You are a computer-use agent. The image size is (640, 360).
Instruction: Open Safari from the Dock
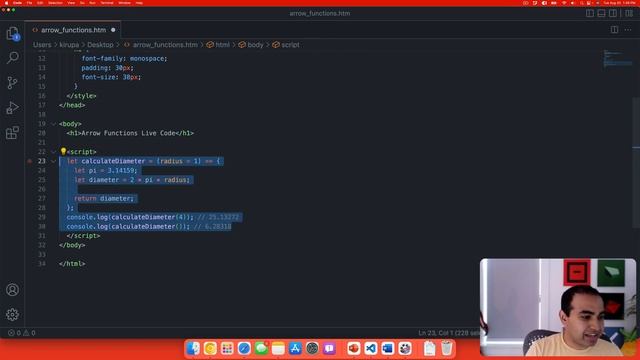(x=244, y=348)
